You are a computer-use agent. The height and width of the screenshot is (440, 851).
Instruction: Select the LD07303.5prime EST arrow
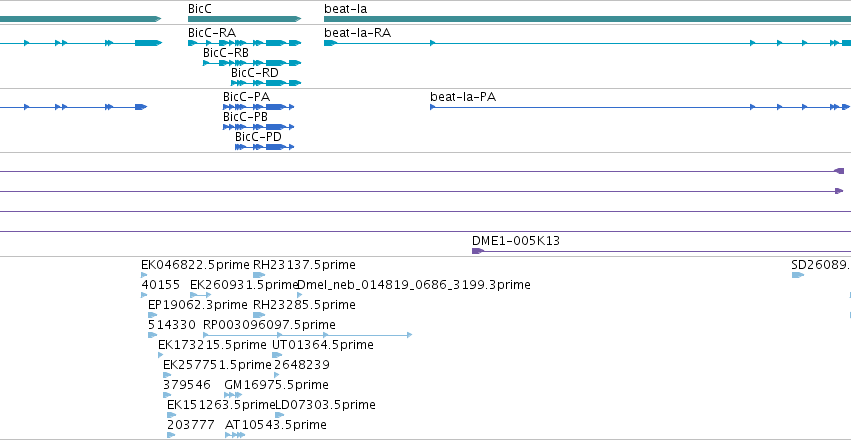(x=280, y=415)
